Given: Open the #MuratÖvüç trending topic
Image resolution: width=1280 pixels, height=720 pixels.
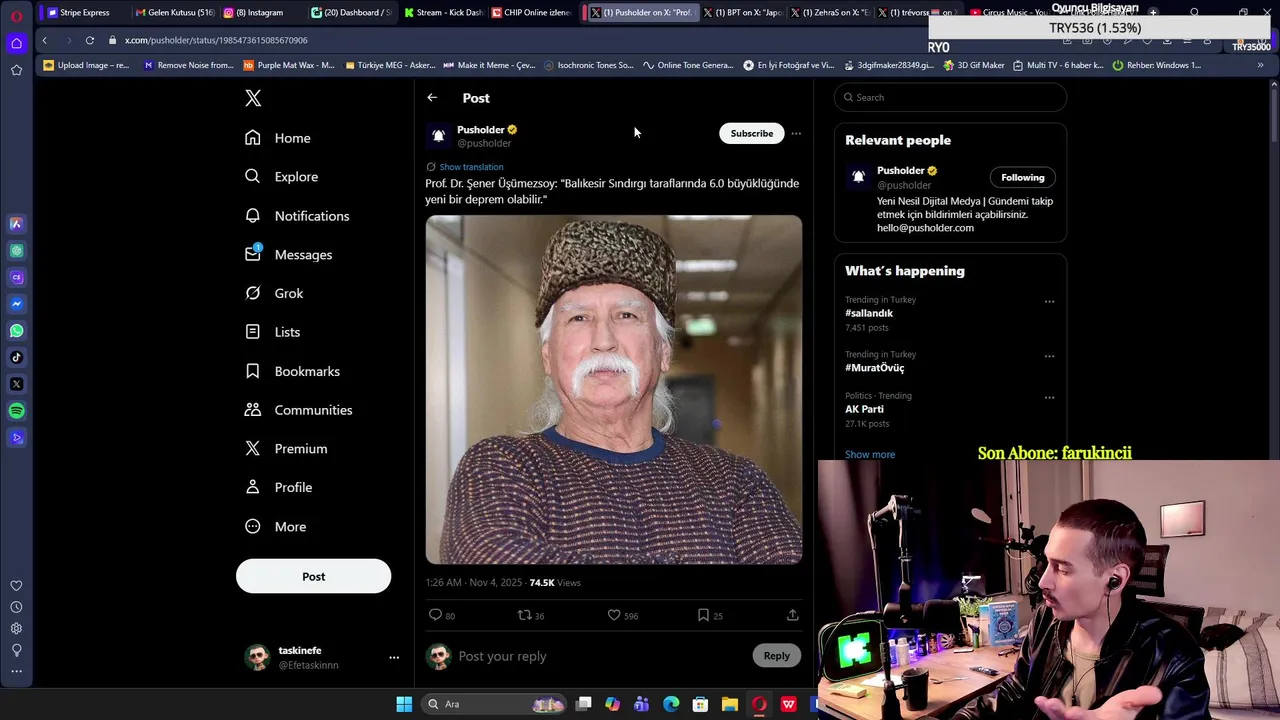Looking at the screenshot, I should pos(874,368).
